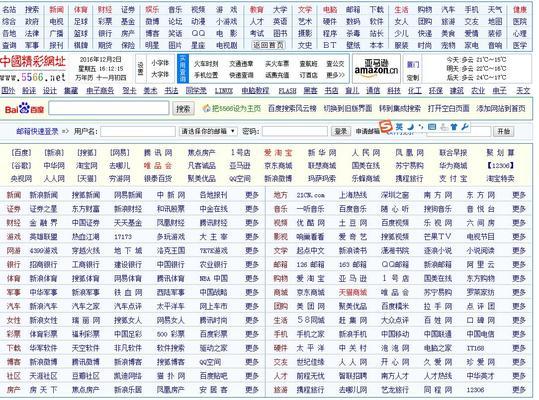Open the 电脑 category in top navigation

(330, 10)
